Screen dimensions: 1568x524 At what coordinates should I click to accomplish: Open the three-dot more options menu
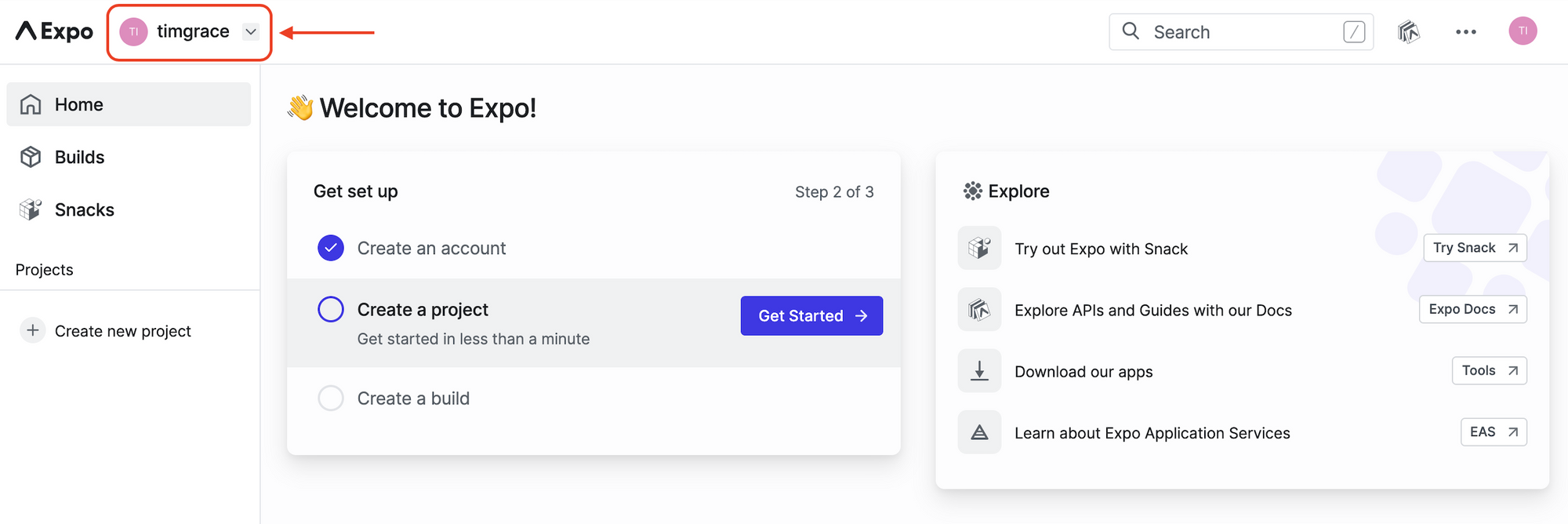pyautogui.click(x=1466, y=32)
